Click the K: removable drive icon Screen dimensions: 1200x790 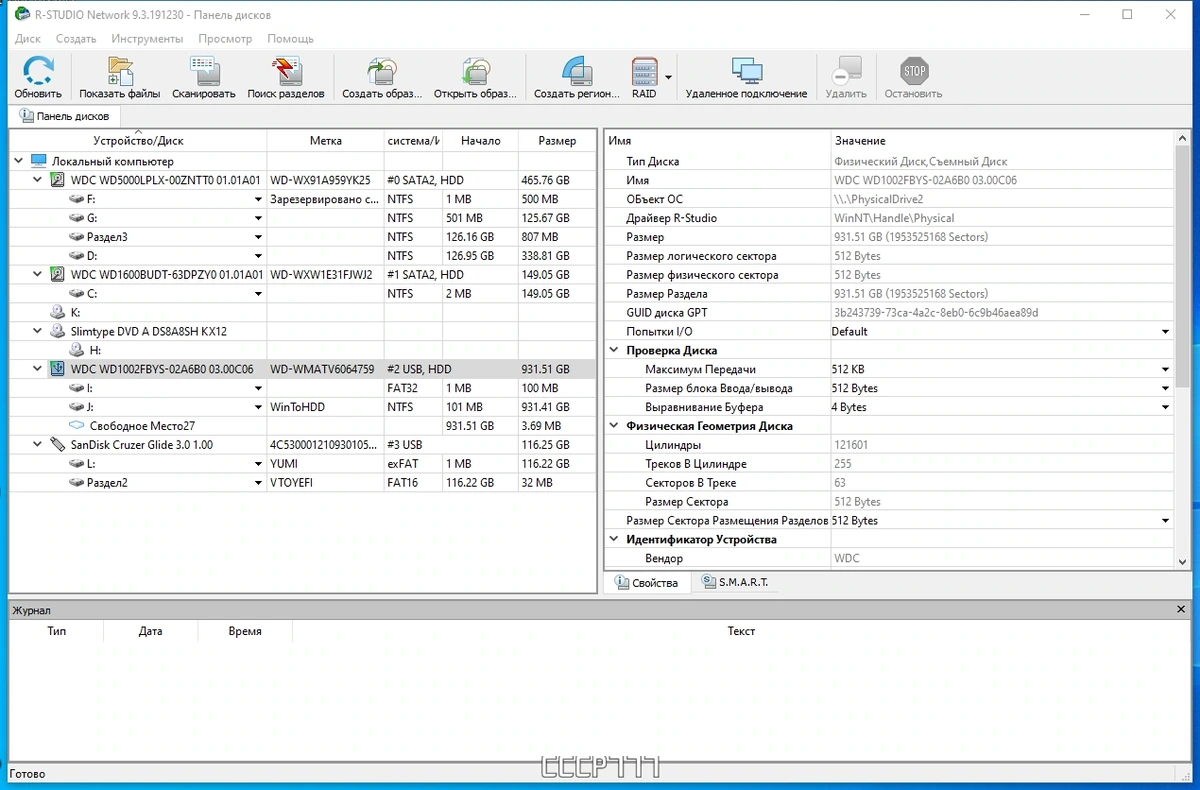tap(58, 312)
